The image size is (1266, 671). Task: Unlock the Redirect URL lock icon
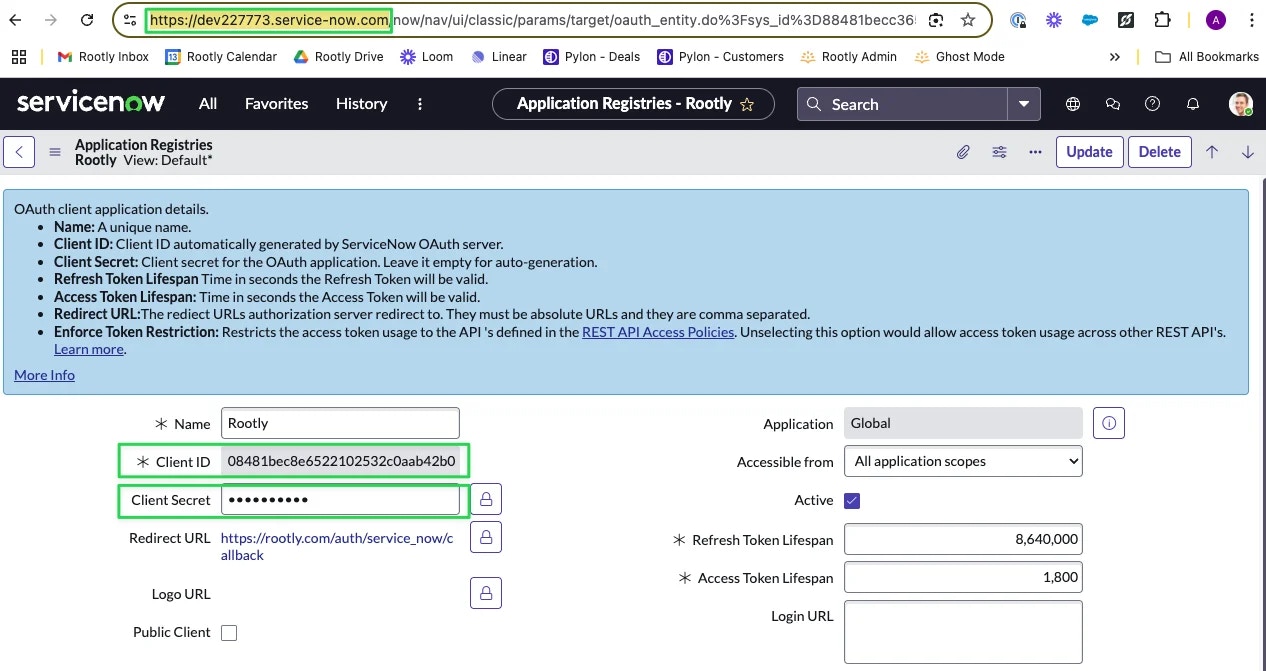486,537
